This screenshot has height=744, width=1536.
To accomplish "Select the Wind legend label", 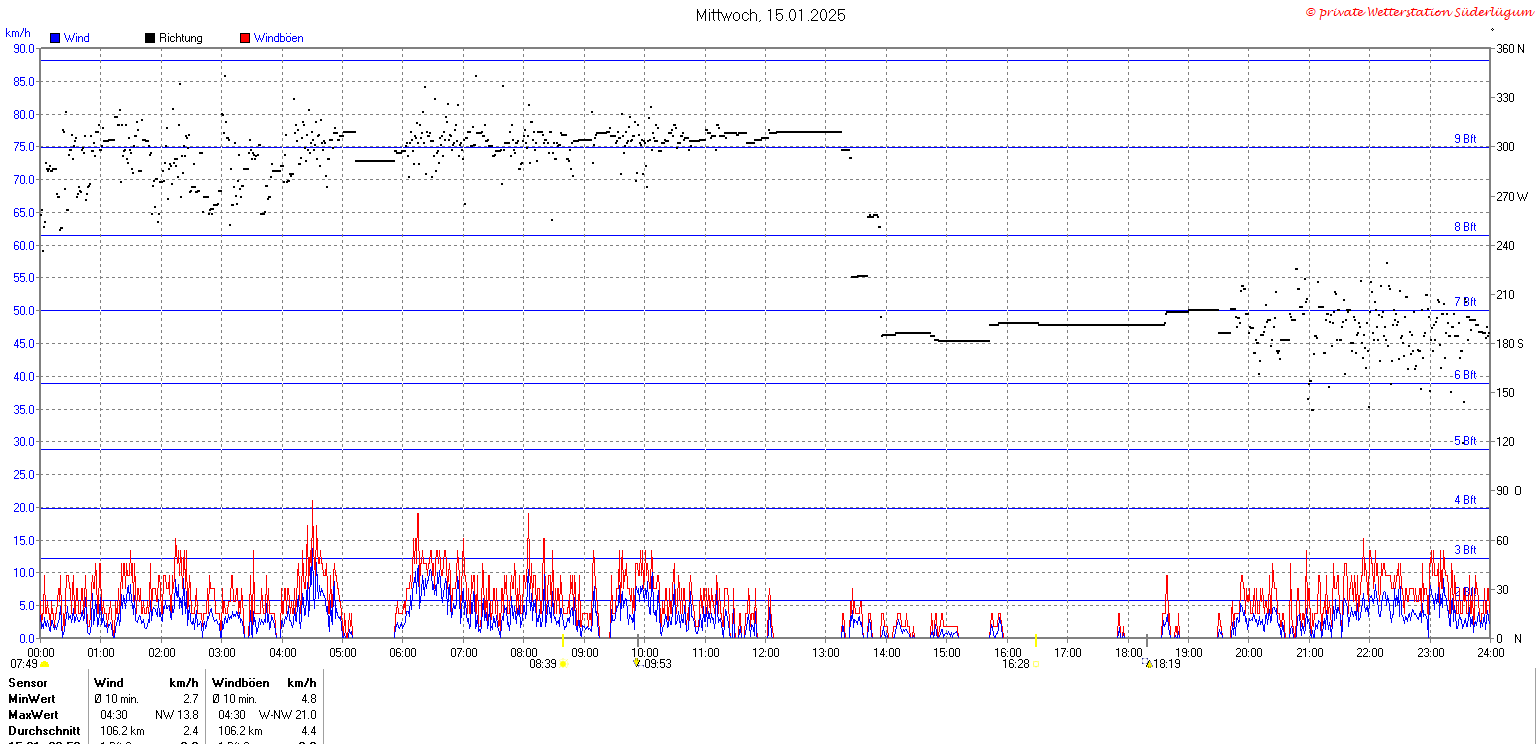I will pos(77,38).
